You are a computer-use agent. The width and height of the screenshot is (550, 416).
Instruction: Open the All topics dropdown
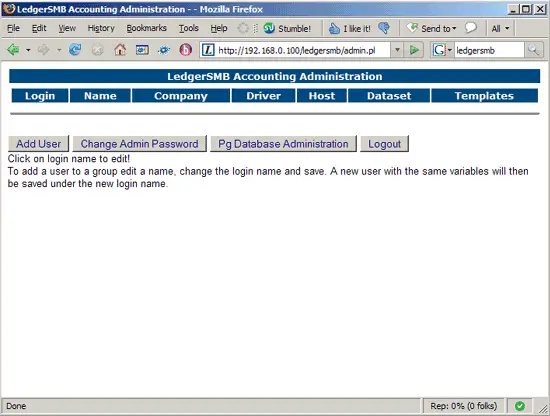(x=500, y=28)
